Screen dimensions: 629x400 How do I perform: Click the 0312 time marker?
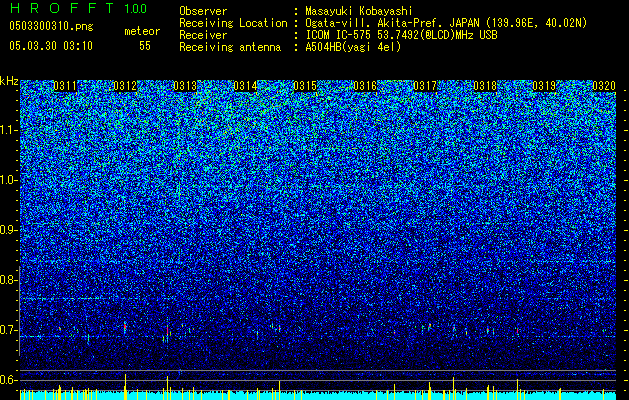click(x=125, y=86)
